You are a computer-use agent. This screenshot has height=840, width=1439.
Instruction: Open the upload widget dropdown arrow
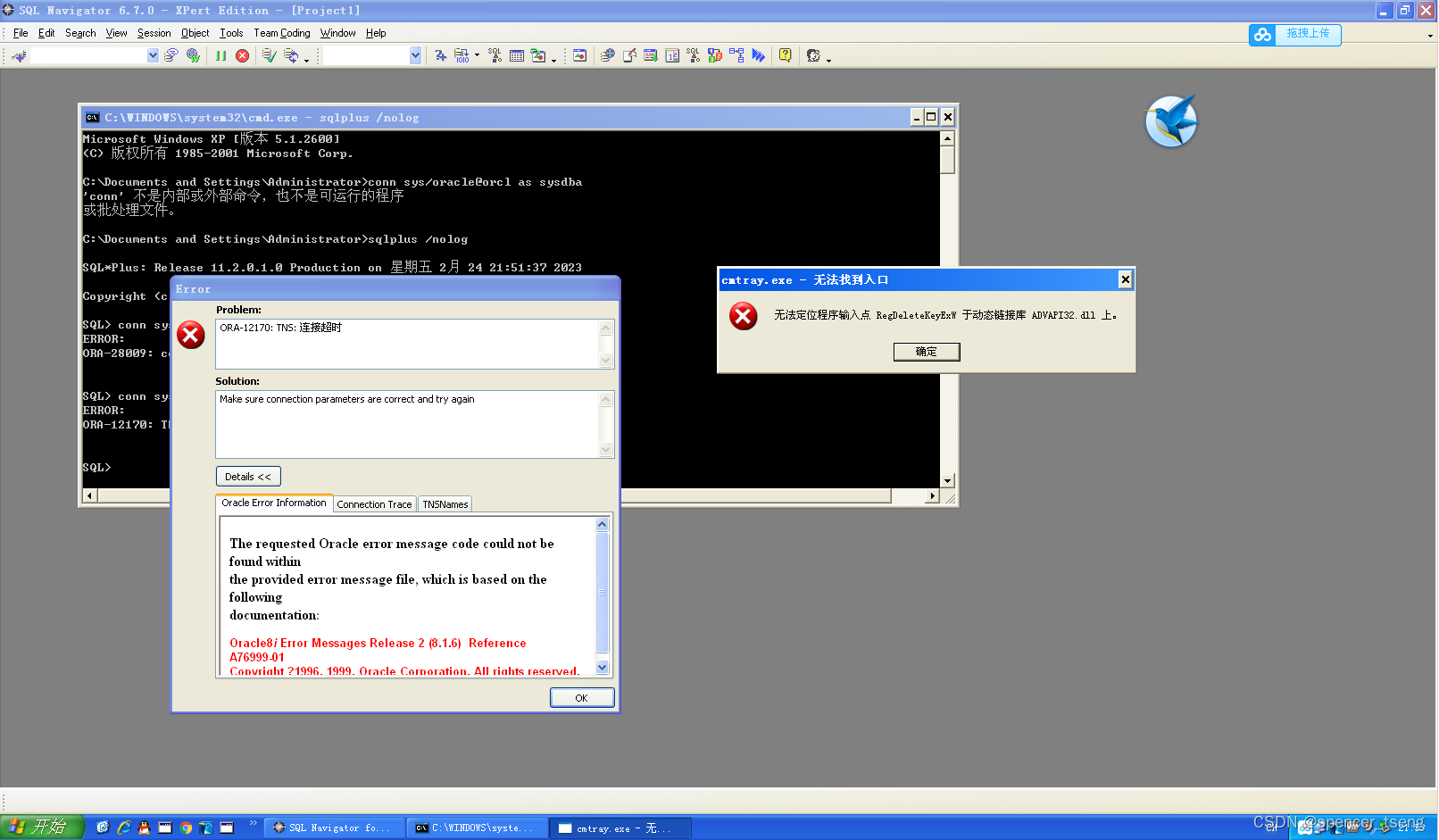1430,36
